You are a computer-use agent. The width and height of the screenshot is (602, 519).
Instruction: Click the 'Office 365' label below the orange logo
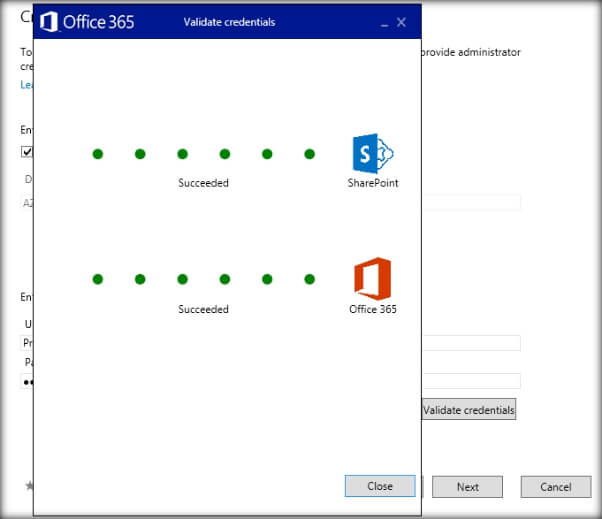tap(373, 309)
